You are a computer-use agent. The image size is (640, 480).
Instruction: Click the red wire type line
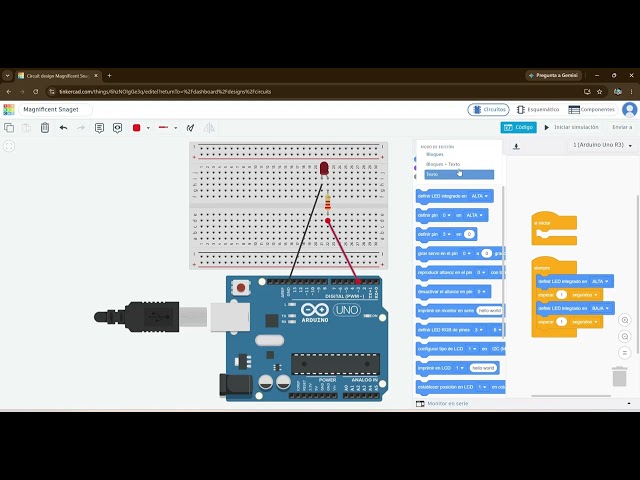click(x=163, y=127)
